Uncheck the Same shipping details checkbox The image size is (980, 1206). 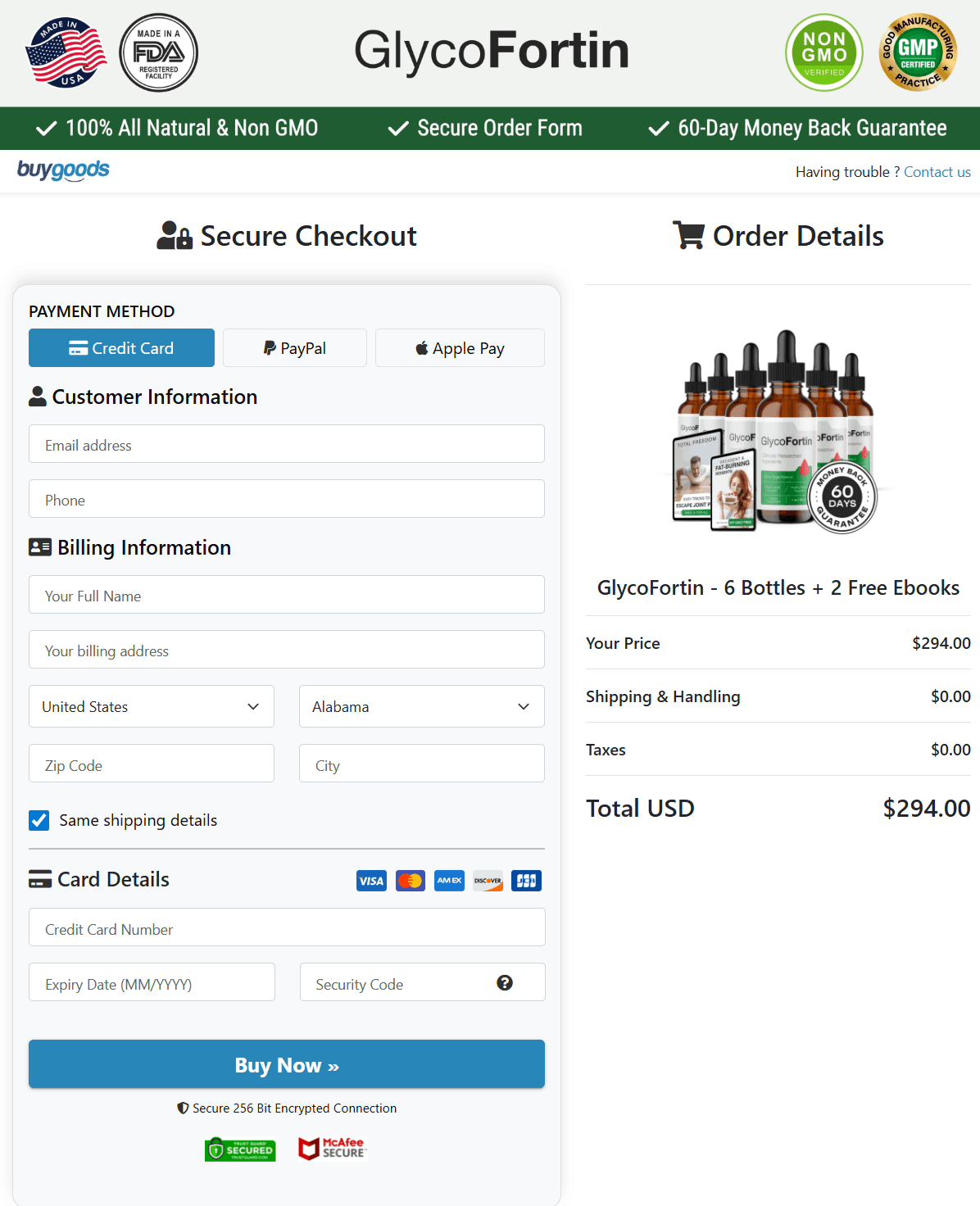[x=39, y=820]
